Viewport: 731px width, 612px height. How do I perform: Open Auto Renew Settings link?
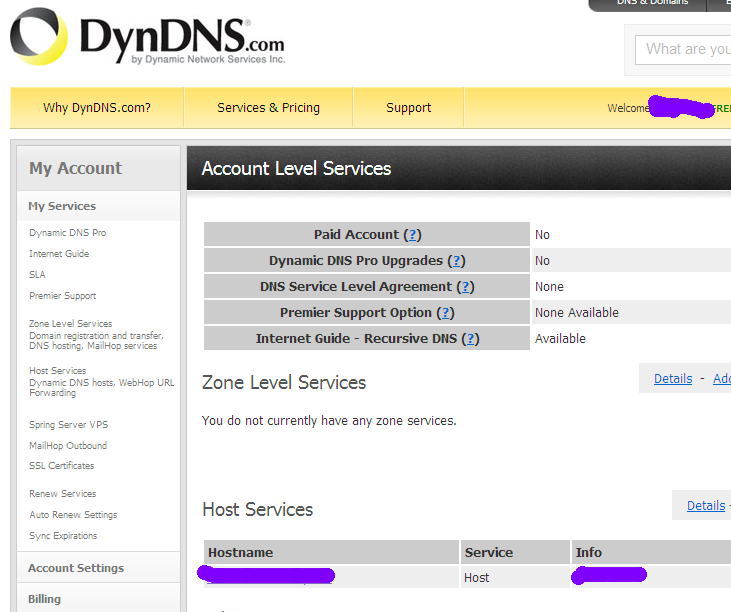[73, 515]
